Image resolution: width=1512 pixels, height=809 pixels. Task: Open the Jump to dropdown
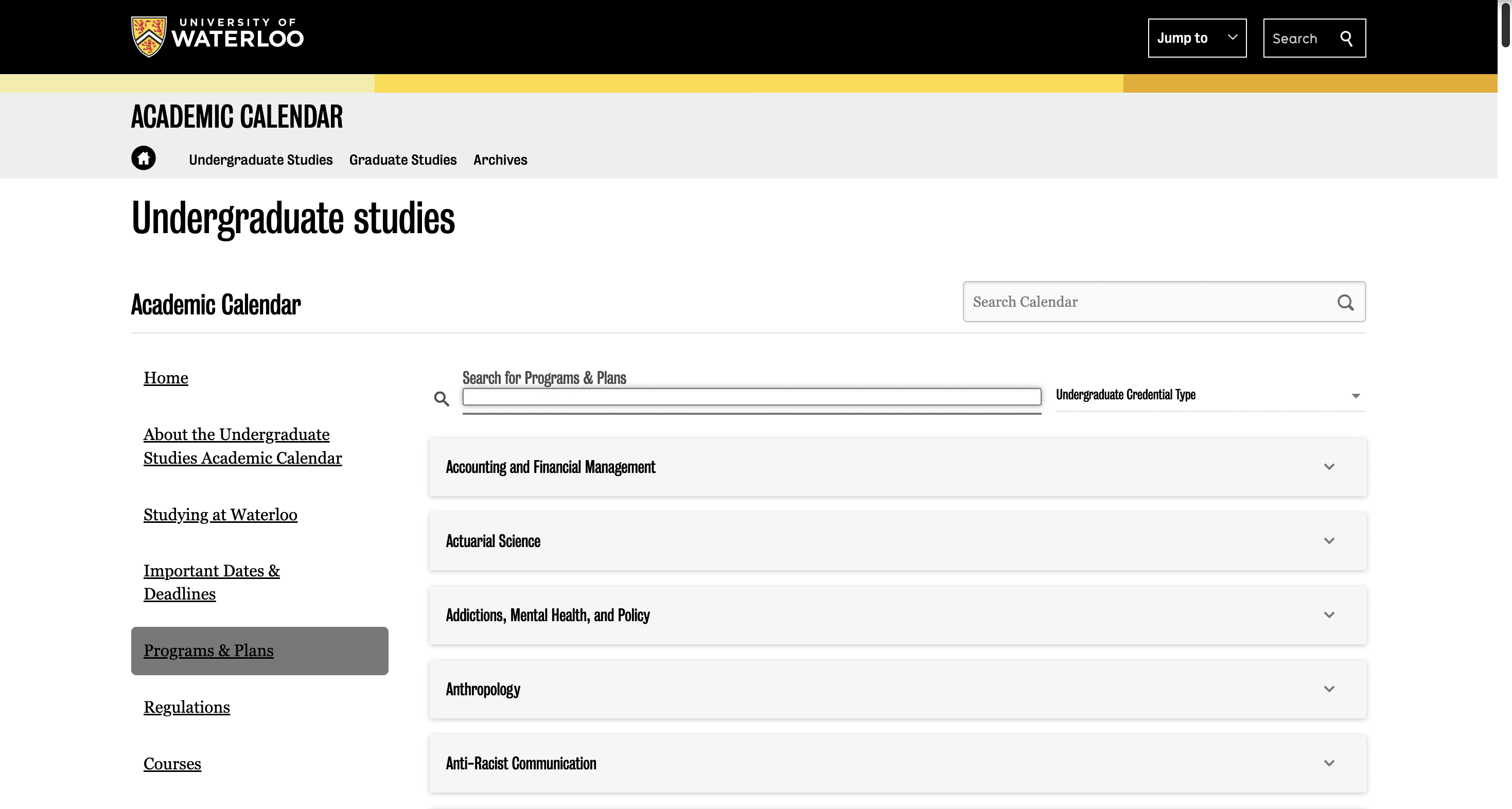tap(1197, 38)
